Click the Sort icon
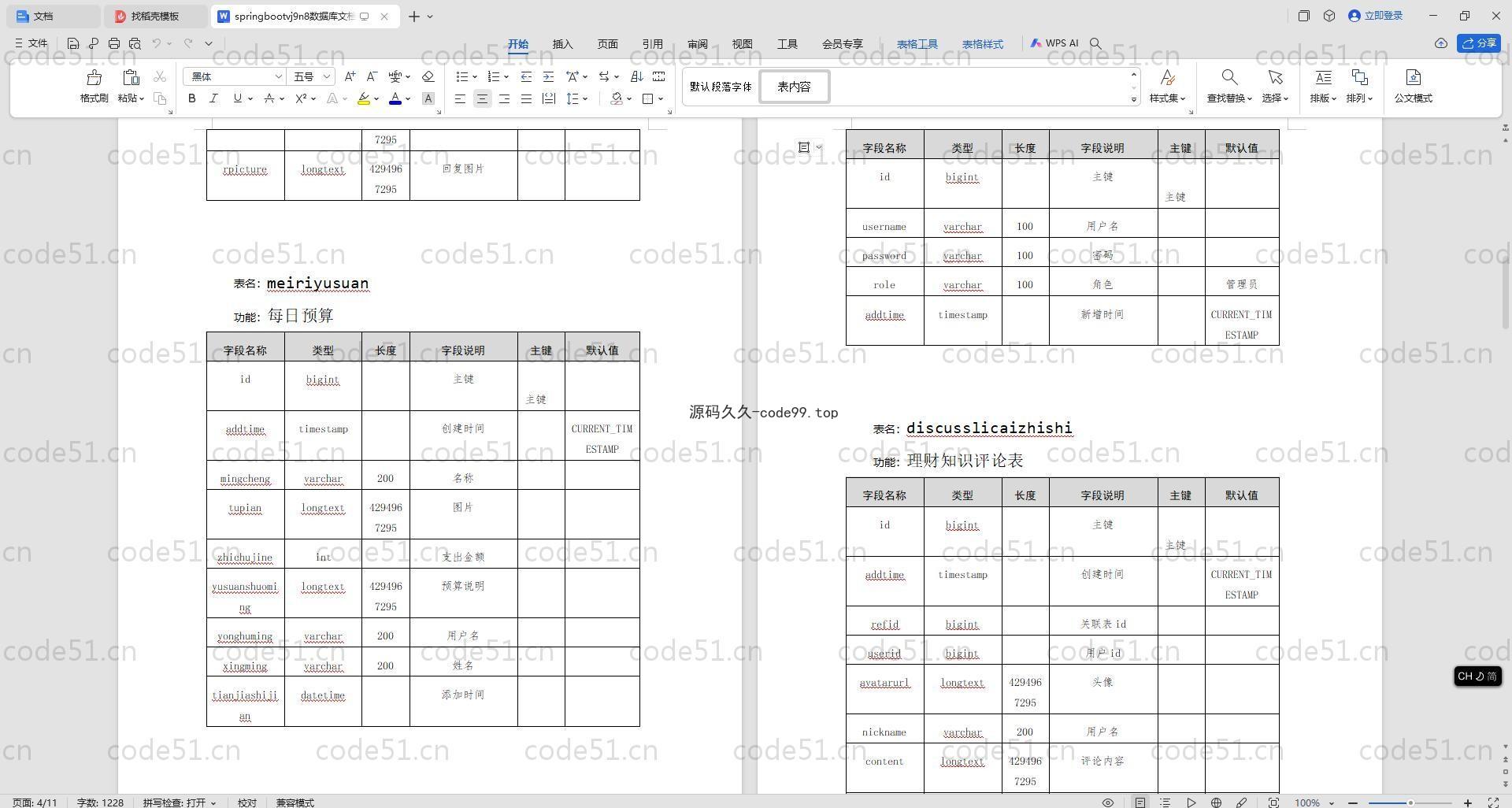The height and width of the screenshot is (808, 1512). [637, 76]
